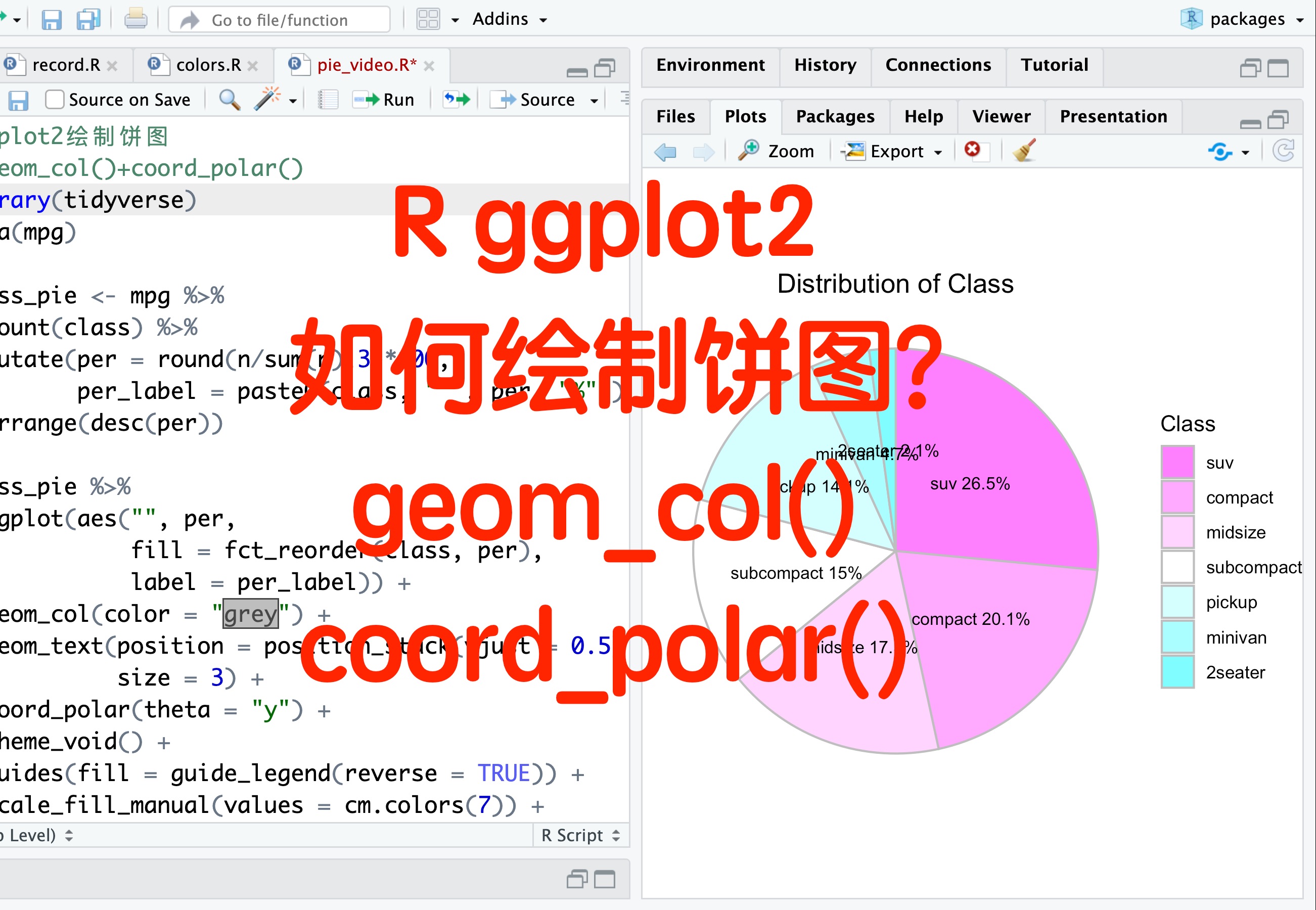Clear all plots with broom icon

pos(1024,151)
